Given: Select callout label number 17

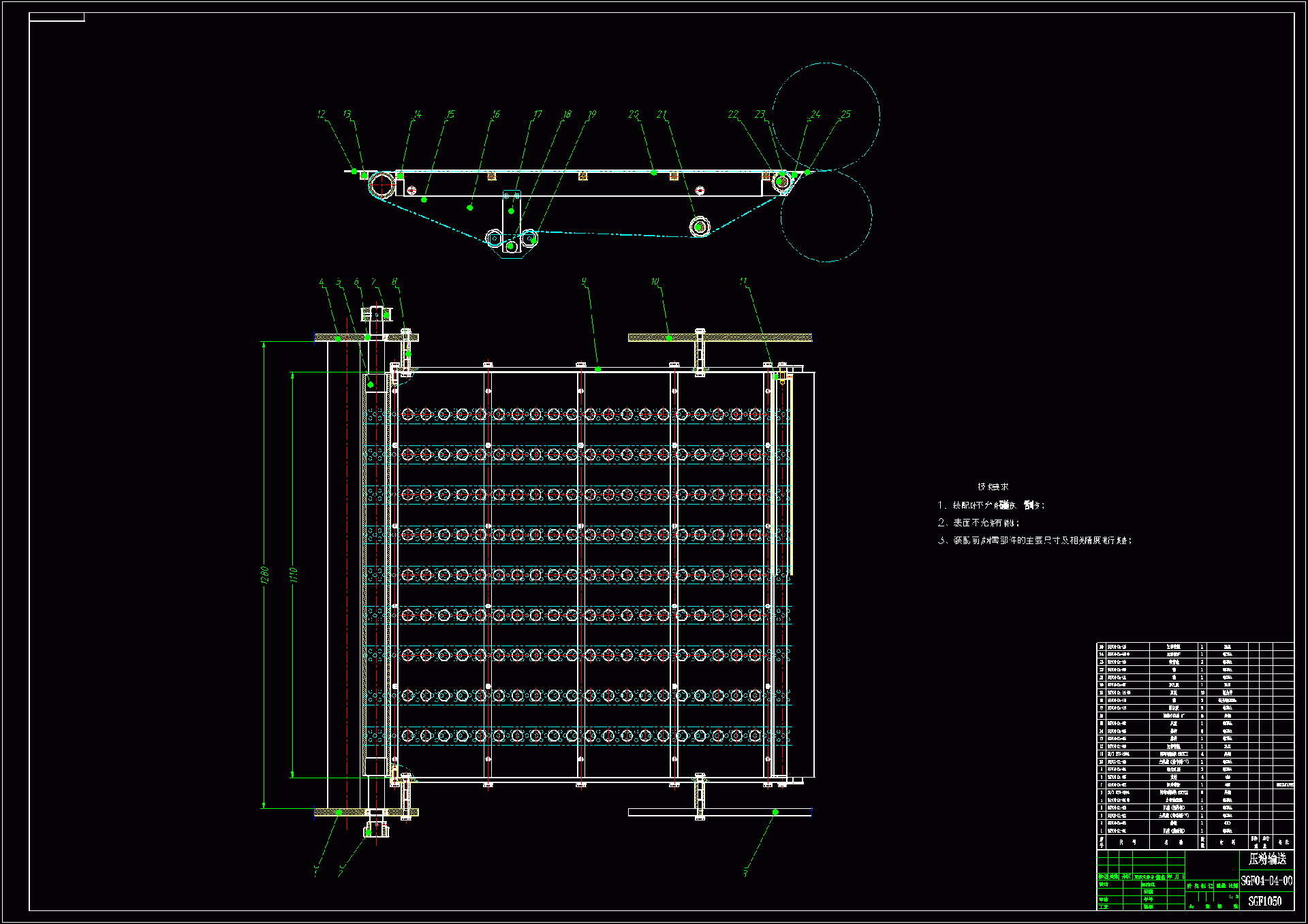Looking at the screenshot, I should (538, 114).
